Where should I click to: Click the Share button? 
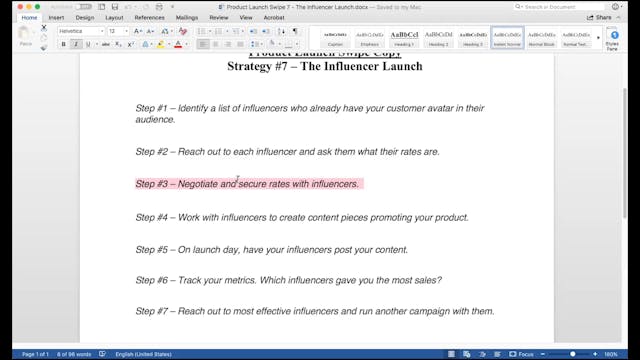(x=599, y=18)
